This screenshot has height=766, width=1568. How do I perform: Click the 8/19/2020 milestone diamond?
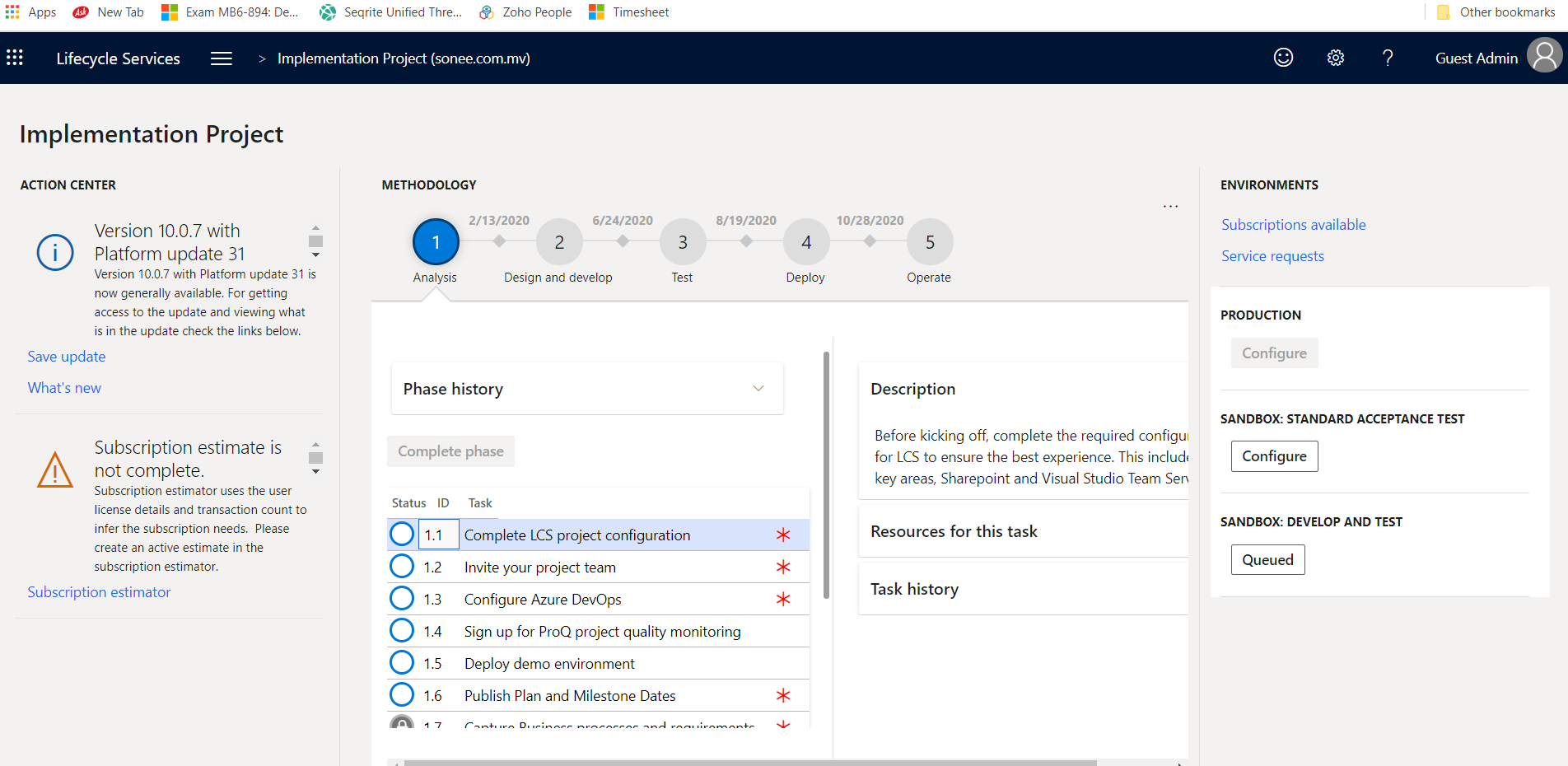tap(746, 241)
